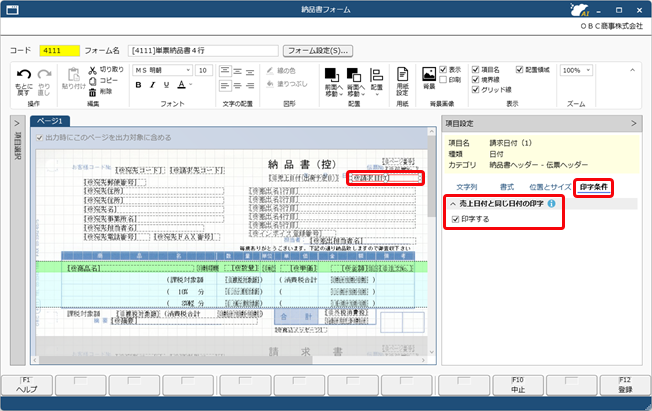Open font color A dropdown arrow
The width and height of the screenshot is (652, 411).
pyautogui.click(x=191, y=84)
